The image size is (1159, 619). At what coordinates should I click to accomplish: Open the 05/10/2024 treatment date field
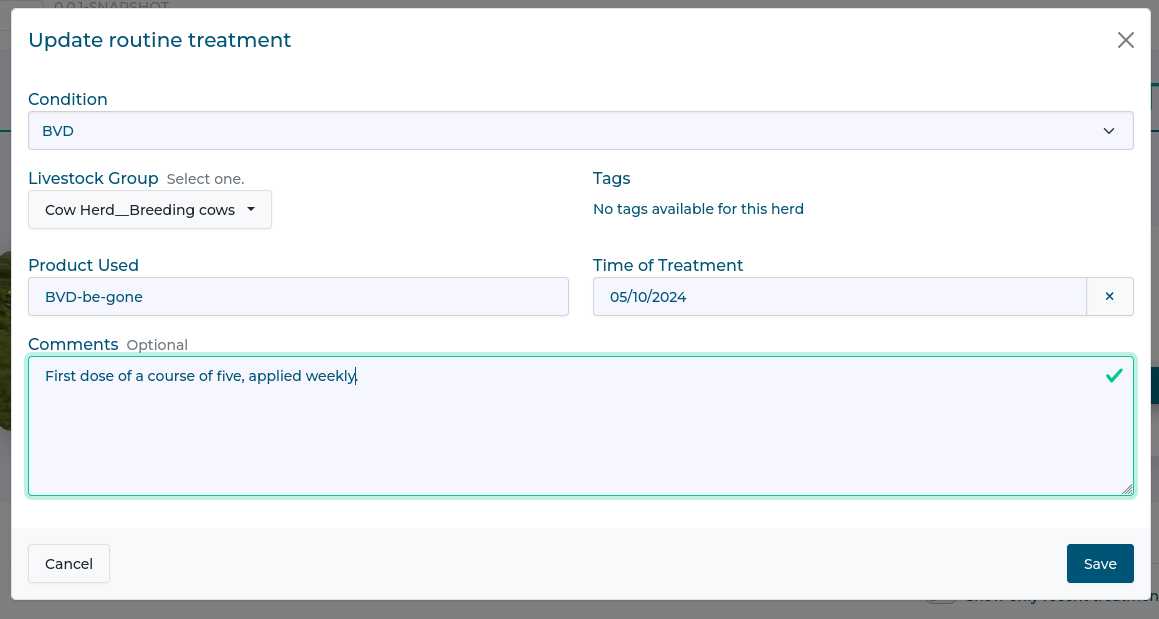[x=838, y=297]
